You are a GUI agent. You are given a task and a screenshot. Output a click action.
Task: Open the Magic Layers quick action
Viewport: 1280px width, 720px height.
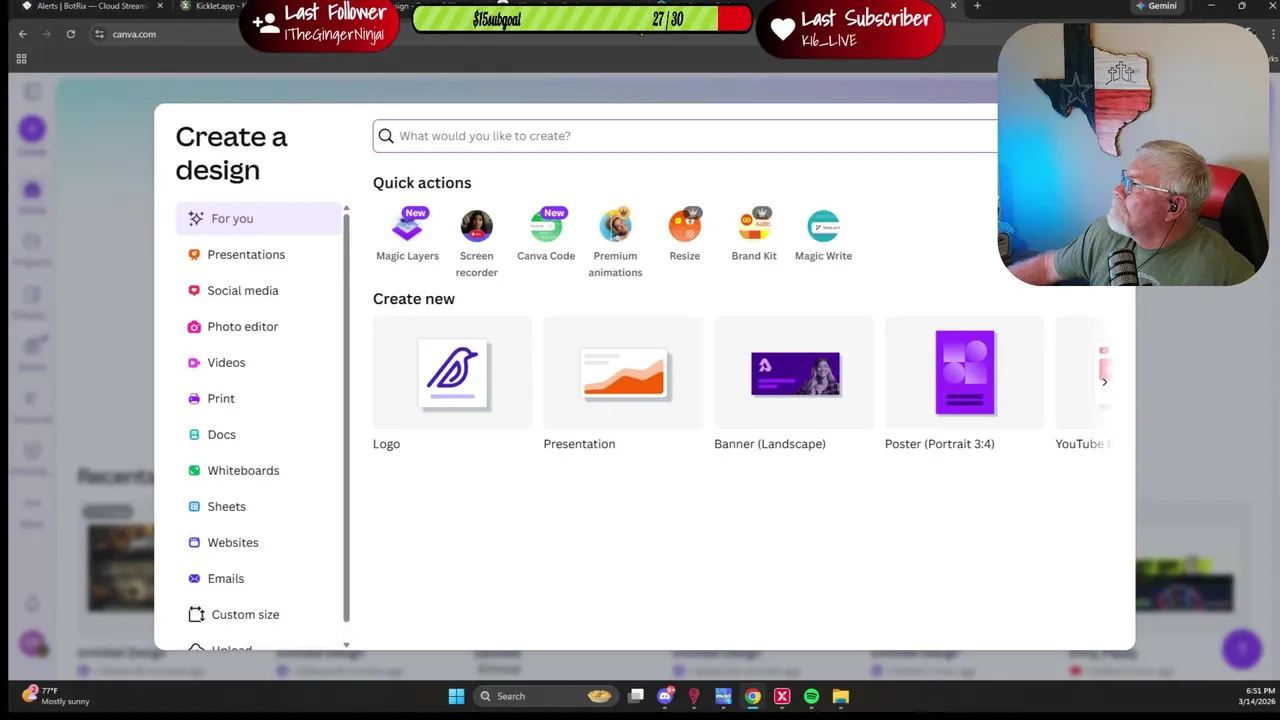407,235
